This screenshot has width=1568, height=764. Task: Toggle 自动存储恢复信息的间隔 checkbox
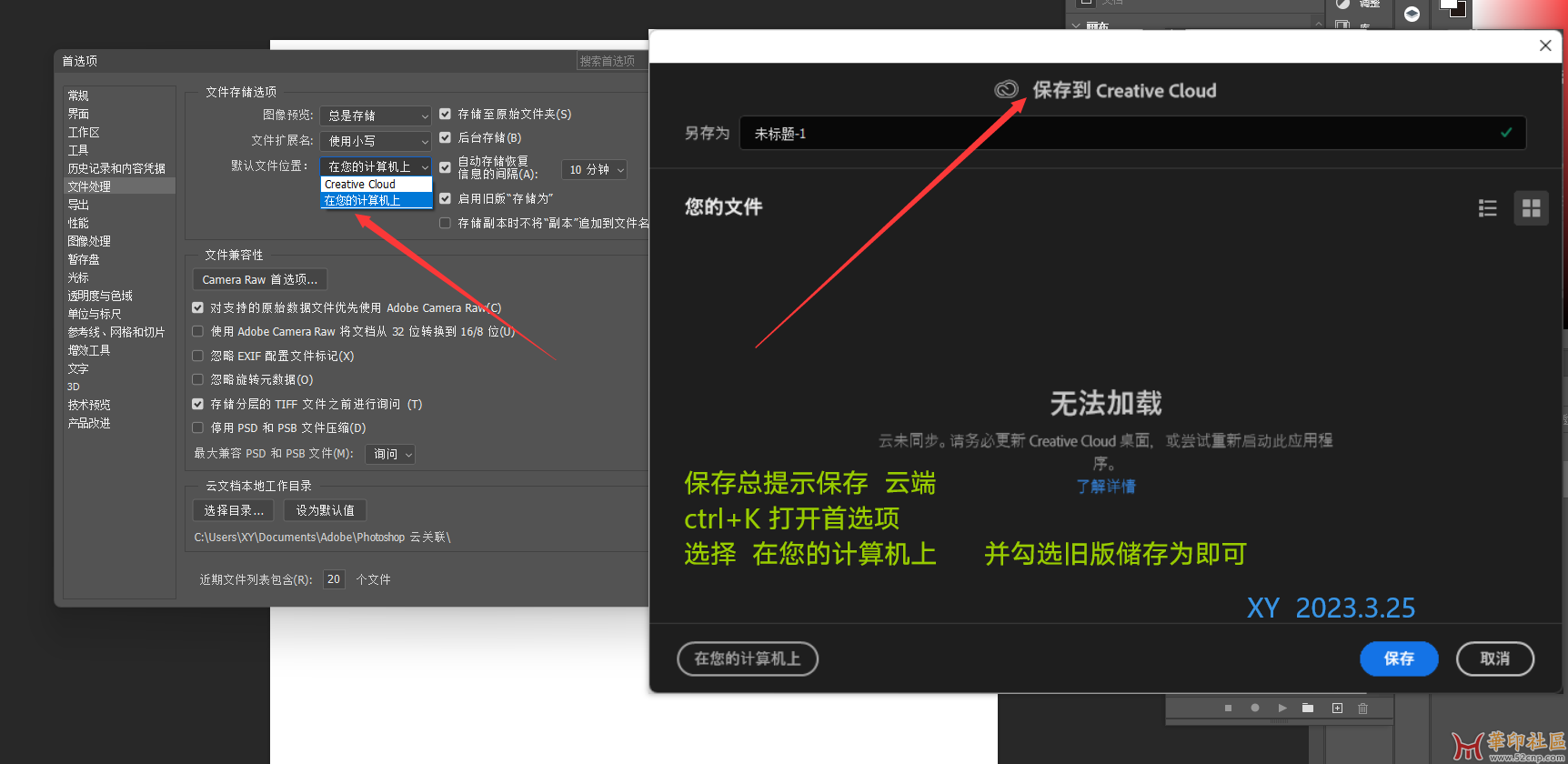pos(445,167)
